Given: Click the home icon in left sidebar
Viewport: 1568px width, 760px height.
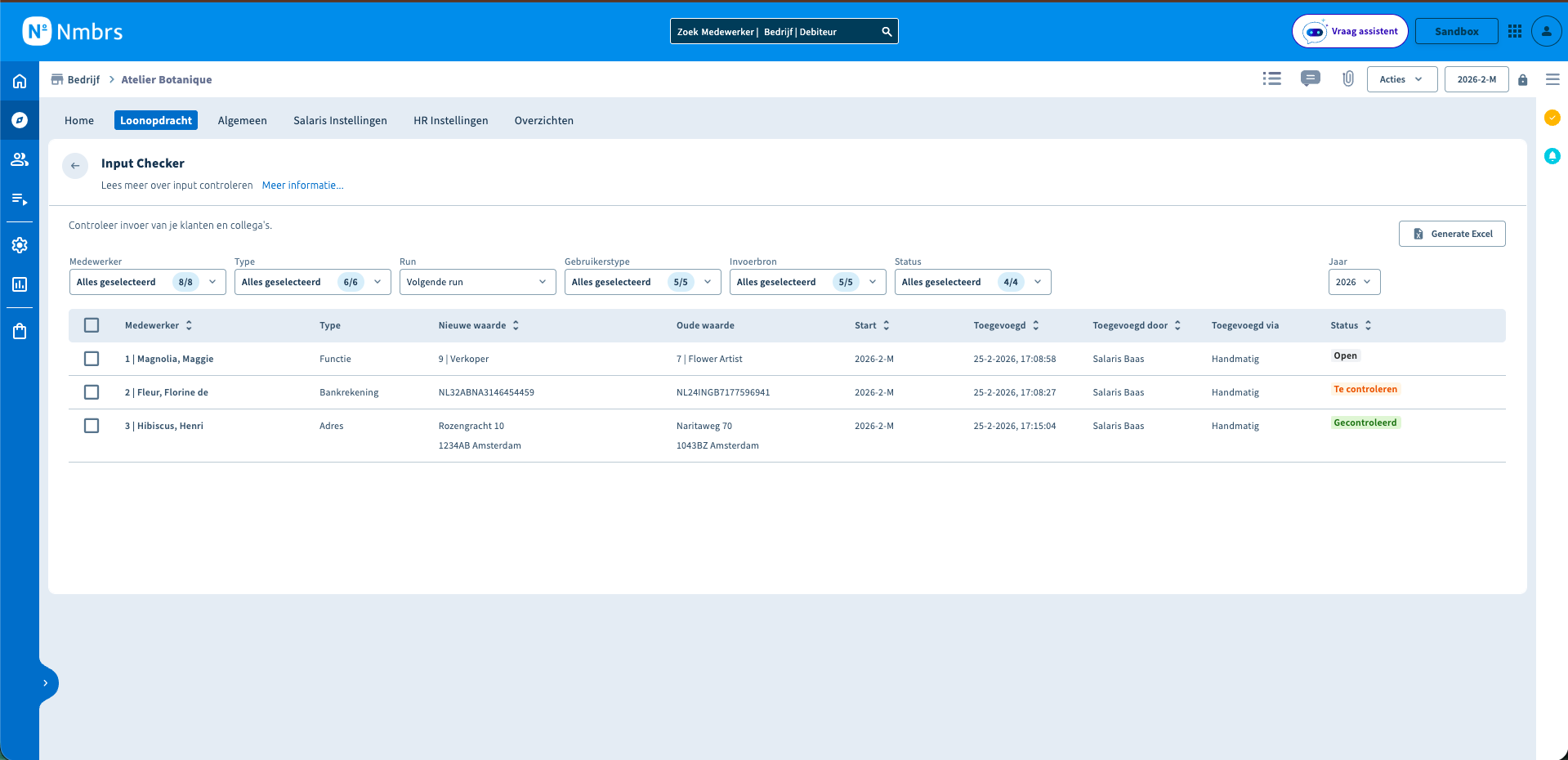Looking at the screenshot, I should point(20,81).
